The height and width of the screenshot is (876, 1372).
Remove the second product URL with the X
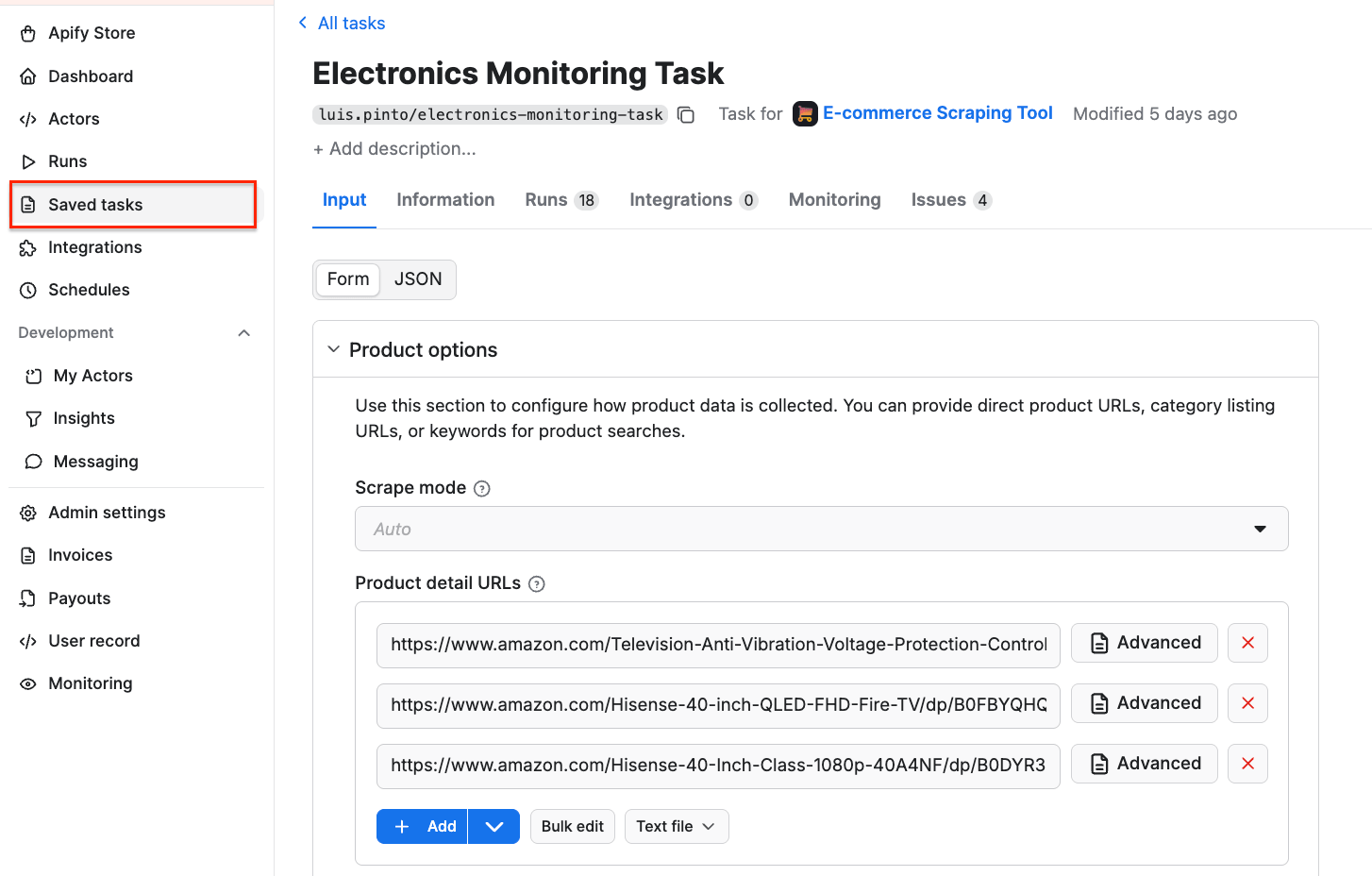1247,702
